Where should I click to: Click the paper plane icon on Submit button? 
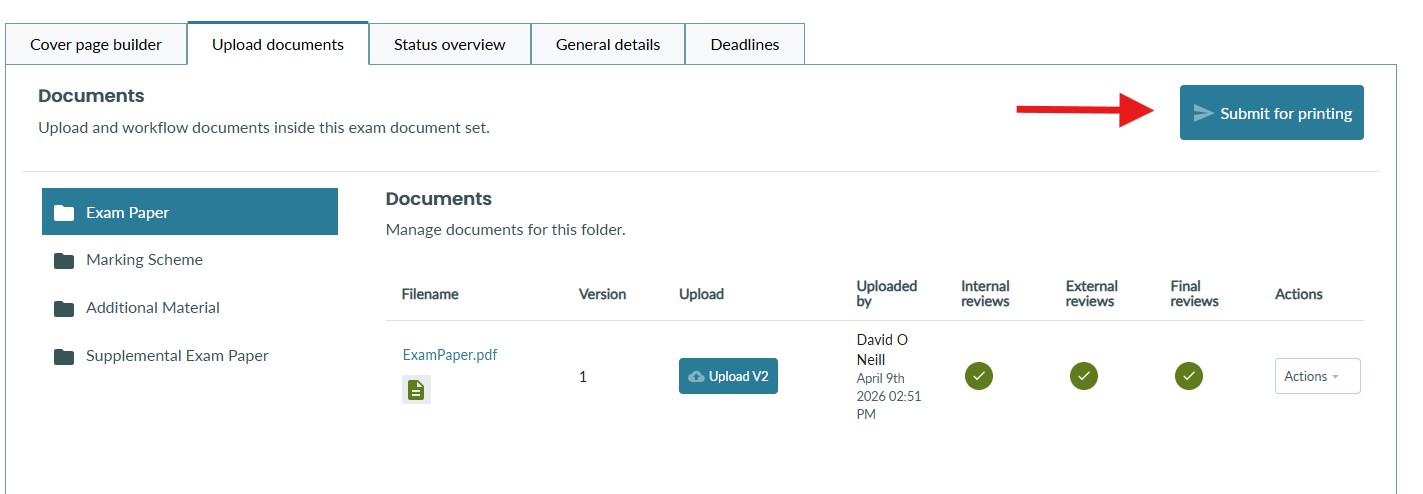(1204, 113)
